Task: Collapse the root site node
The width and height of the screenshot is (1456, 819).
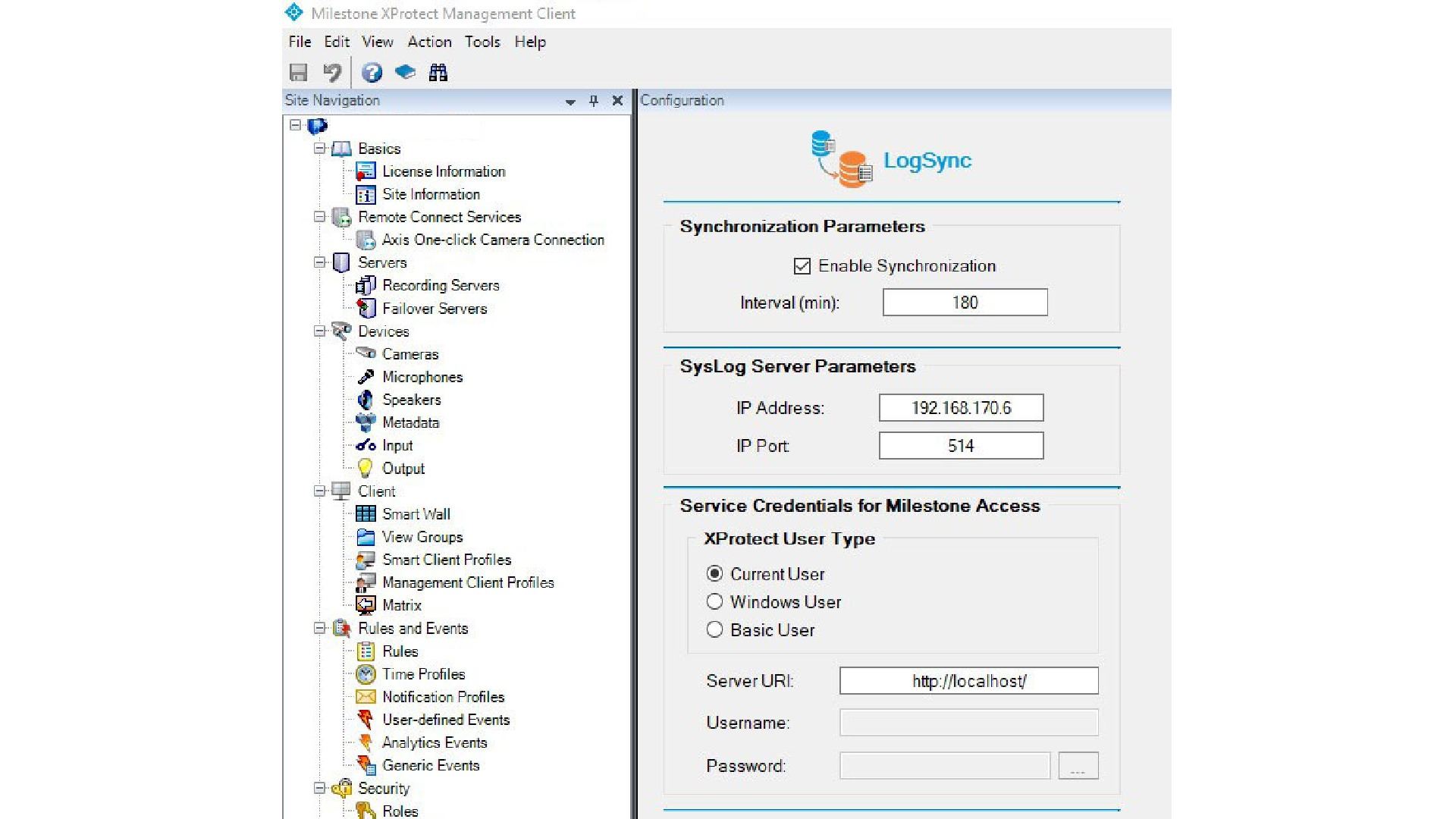Action: point(296,125)
